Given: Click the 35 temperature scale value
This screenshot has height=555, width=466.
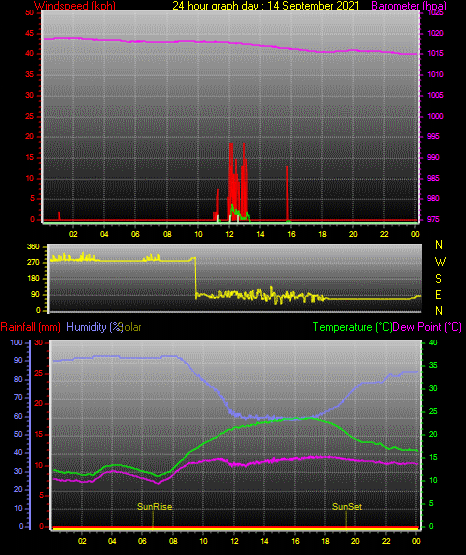Looking at the screenshot, I should pos(433,365).
